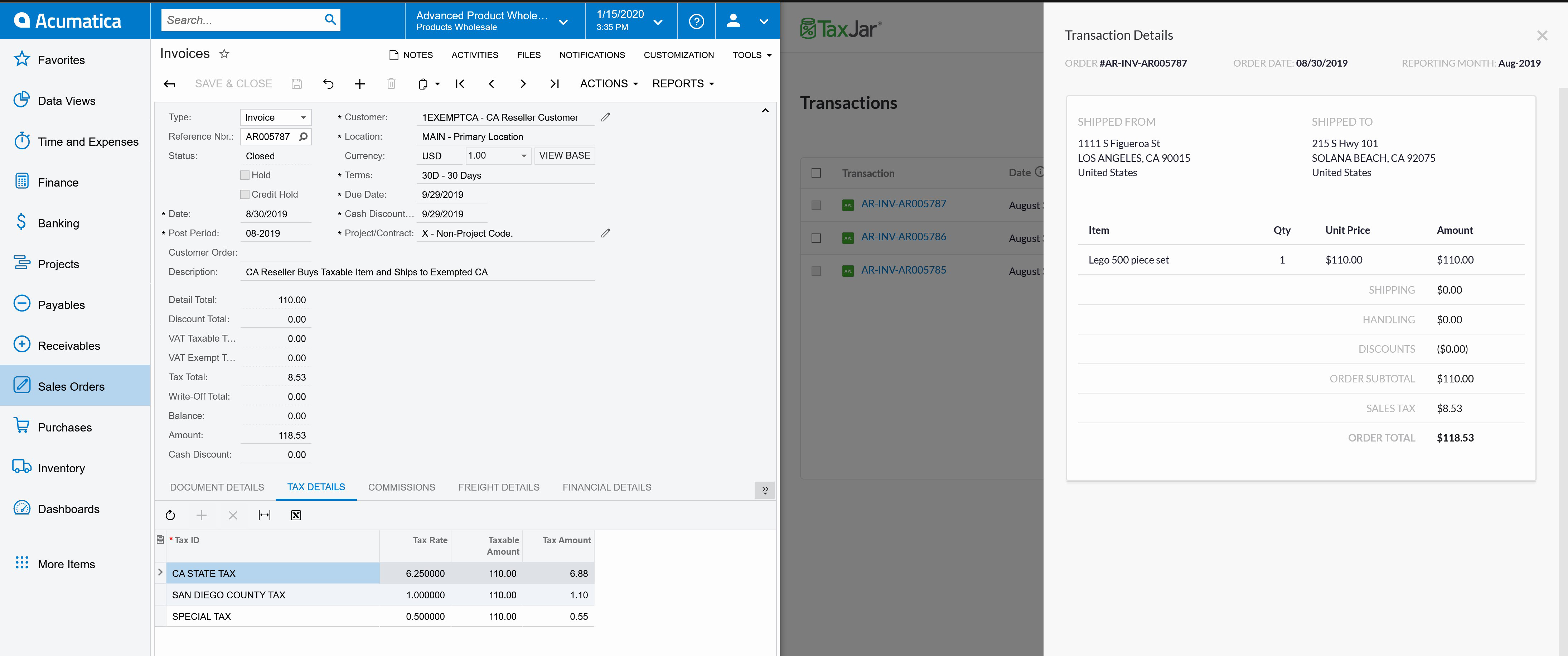Click the search magnifier icon in top bar

pyautogui.click(x=330, y=19)
